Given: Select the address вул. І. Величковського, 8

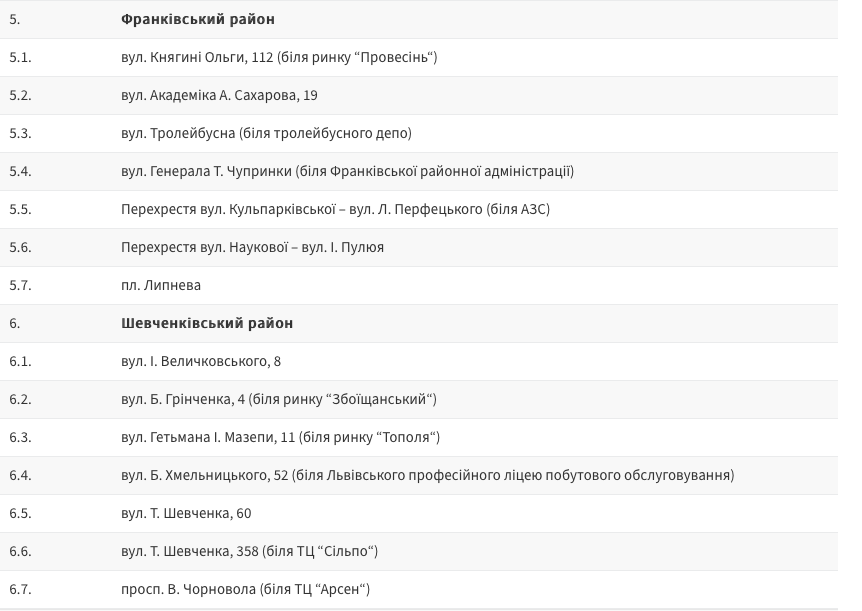Looking at the screenshot, I should (x=200, y=361).
